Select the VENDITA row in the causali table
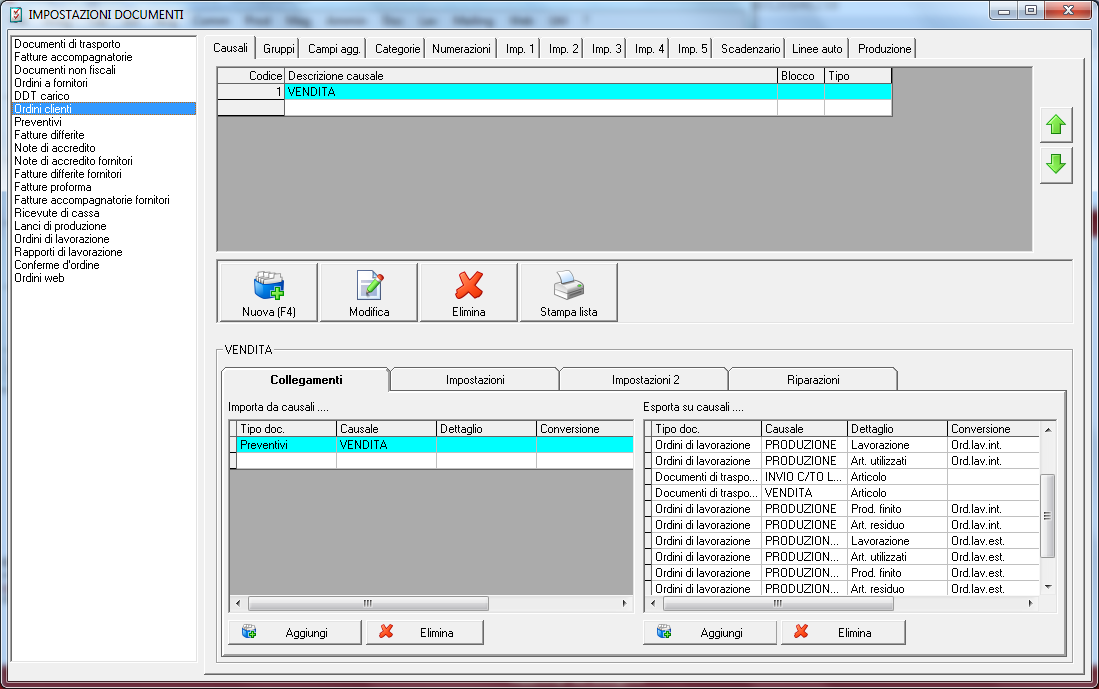Viewport: 1099px width, 689px height. tap(554, 92)
